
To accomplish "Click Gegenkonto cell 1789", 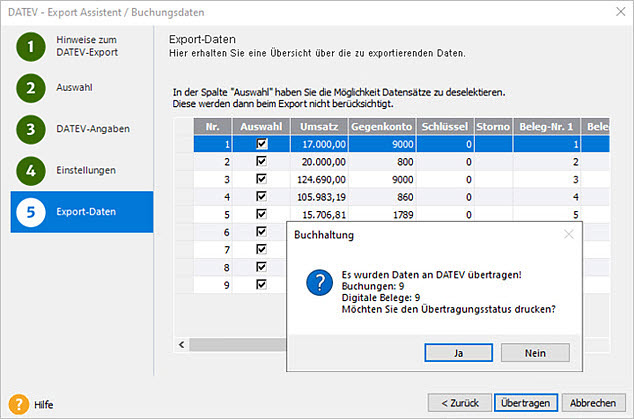I will pyautogui.click(x=382, y=215).
